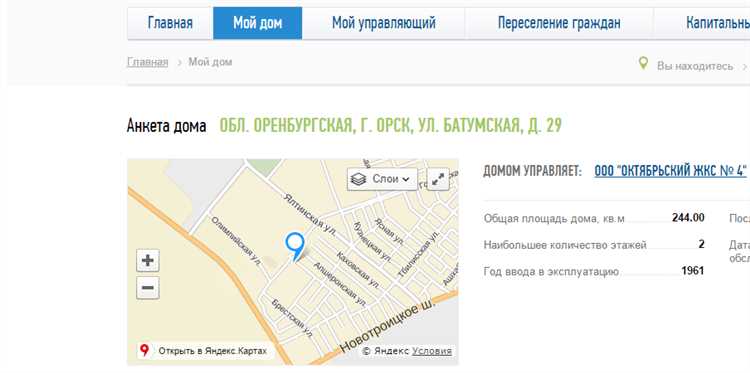
Task: Click the Домом управляет label
Action: [532, 171]
